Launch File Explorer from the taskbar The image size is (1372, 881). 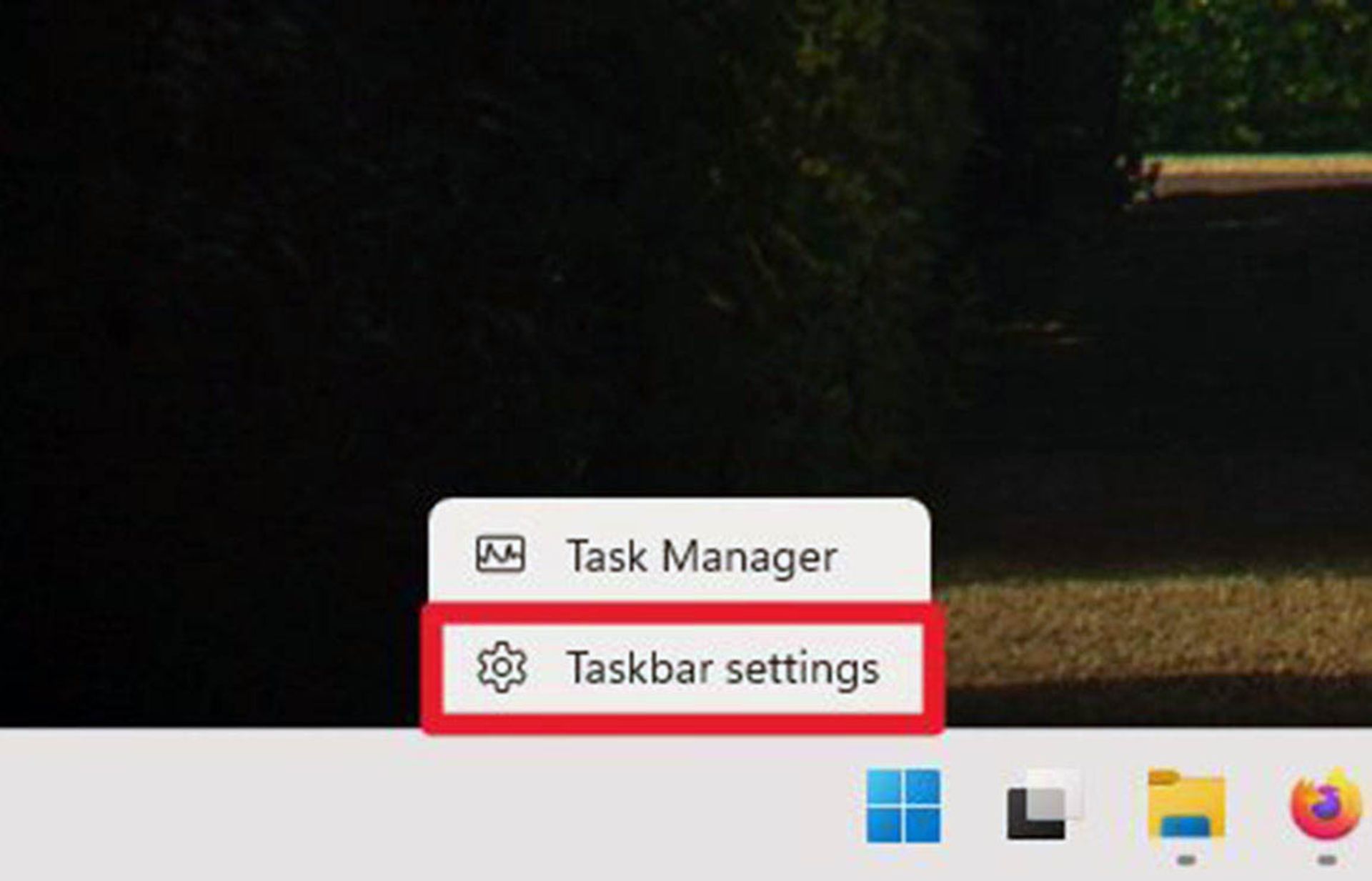pos(1186,803)
